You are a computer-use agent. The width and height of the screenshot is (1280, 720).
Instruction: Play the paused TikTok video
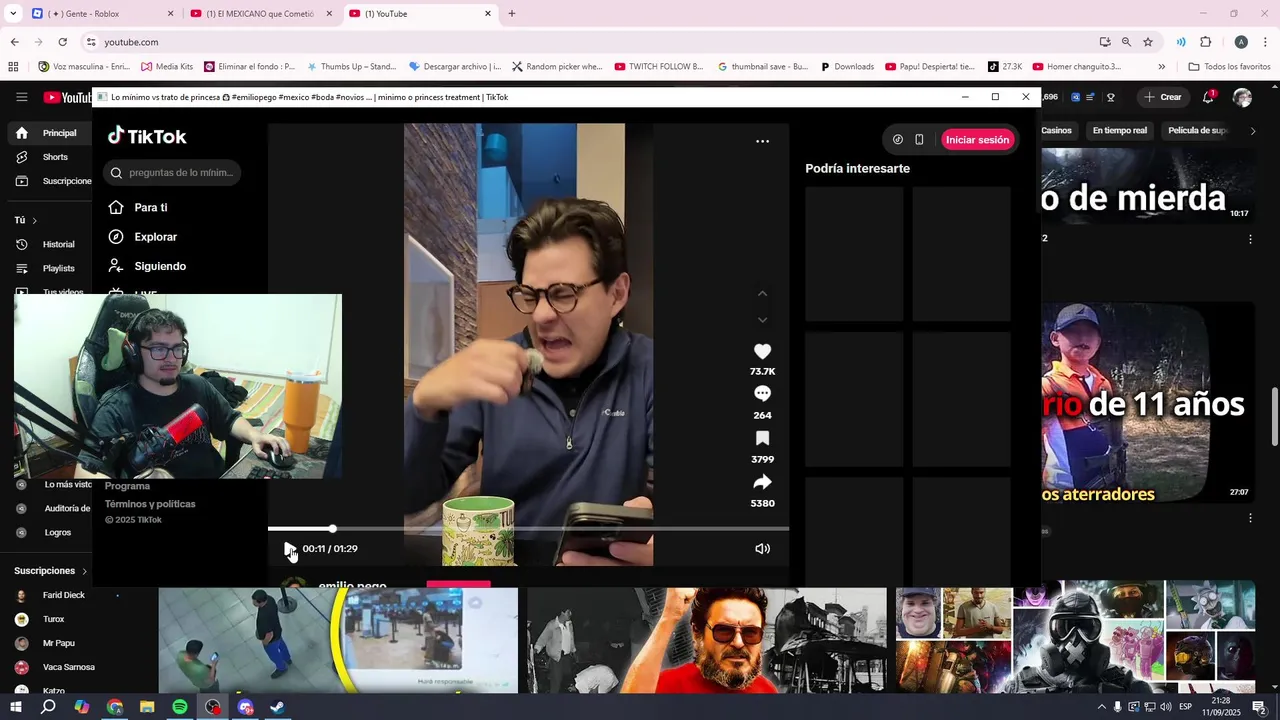pos(289,548)
